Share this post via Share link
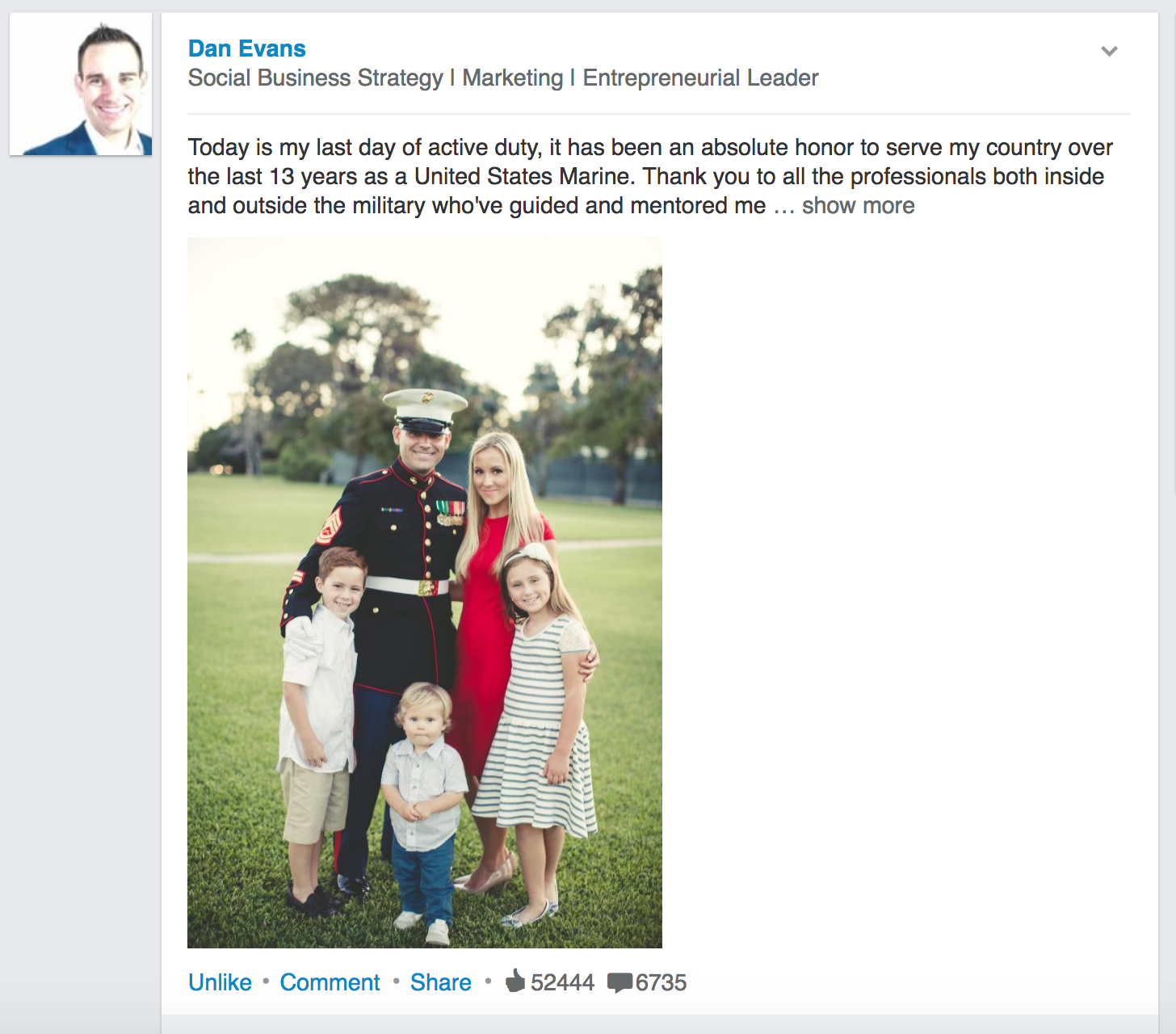This screenshot has height=1034, width=1176. point(440,982)
